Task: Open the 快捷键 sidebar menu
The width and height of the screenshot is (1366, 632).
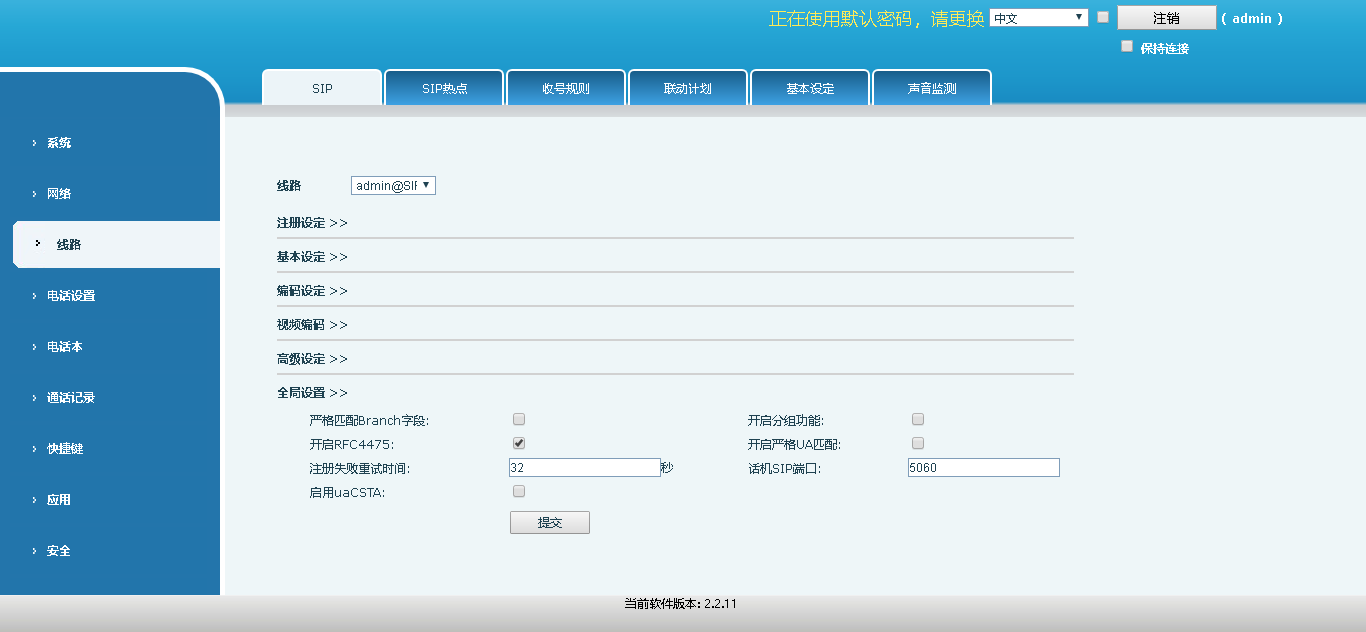Action: click(65, 449)
